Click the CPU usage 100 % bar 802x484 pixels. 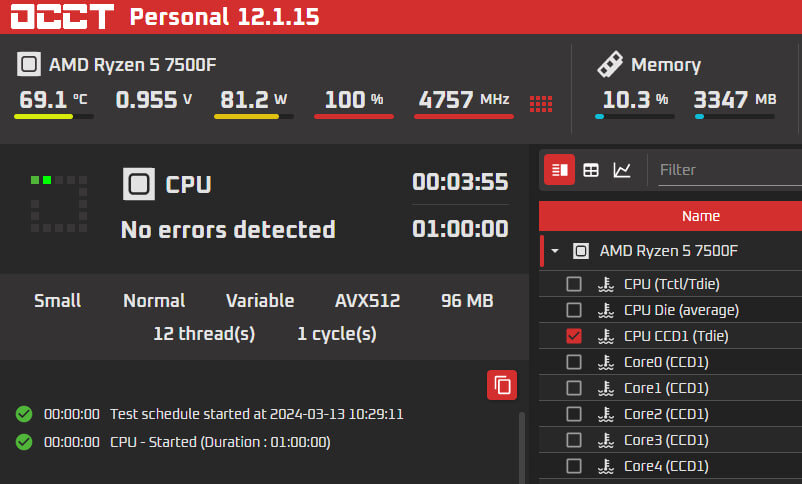354,117
